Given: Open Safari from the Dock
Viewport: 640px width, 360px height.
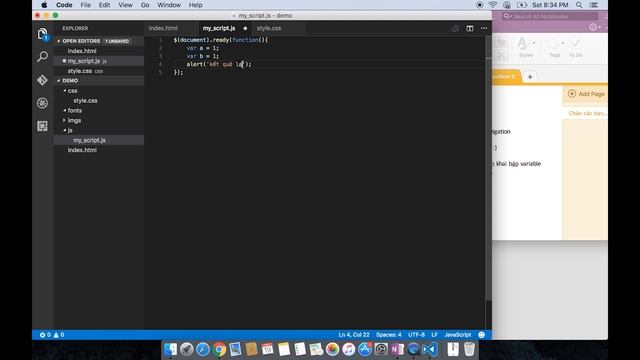Looking at the screenshot, I should click(203, 349).
